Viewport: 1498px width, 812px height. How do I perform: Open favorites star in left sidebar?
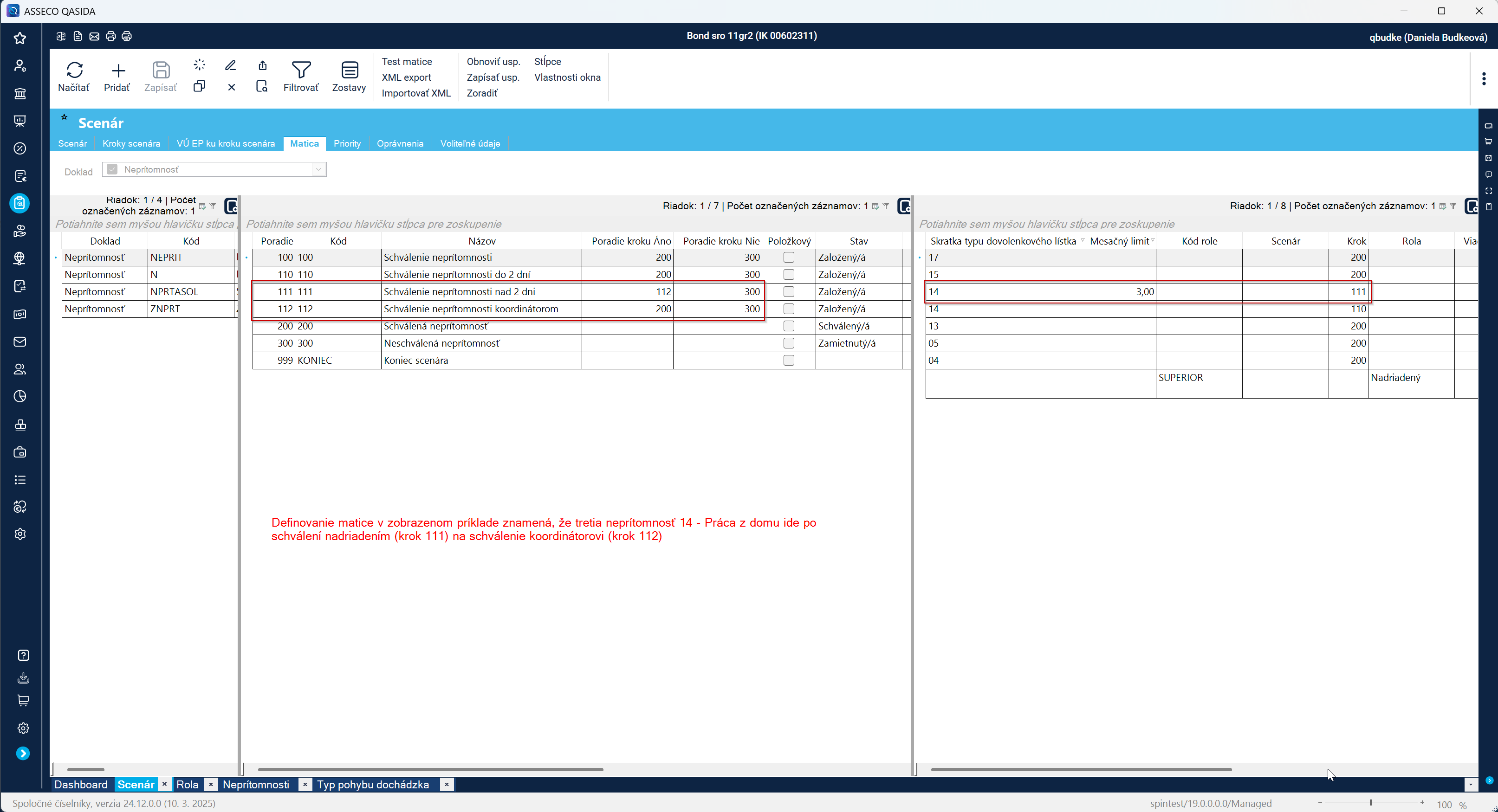[20, 39]
